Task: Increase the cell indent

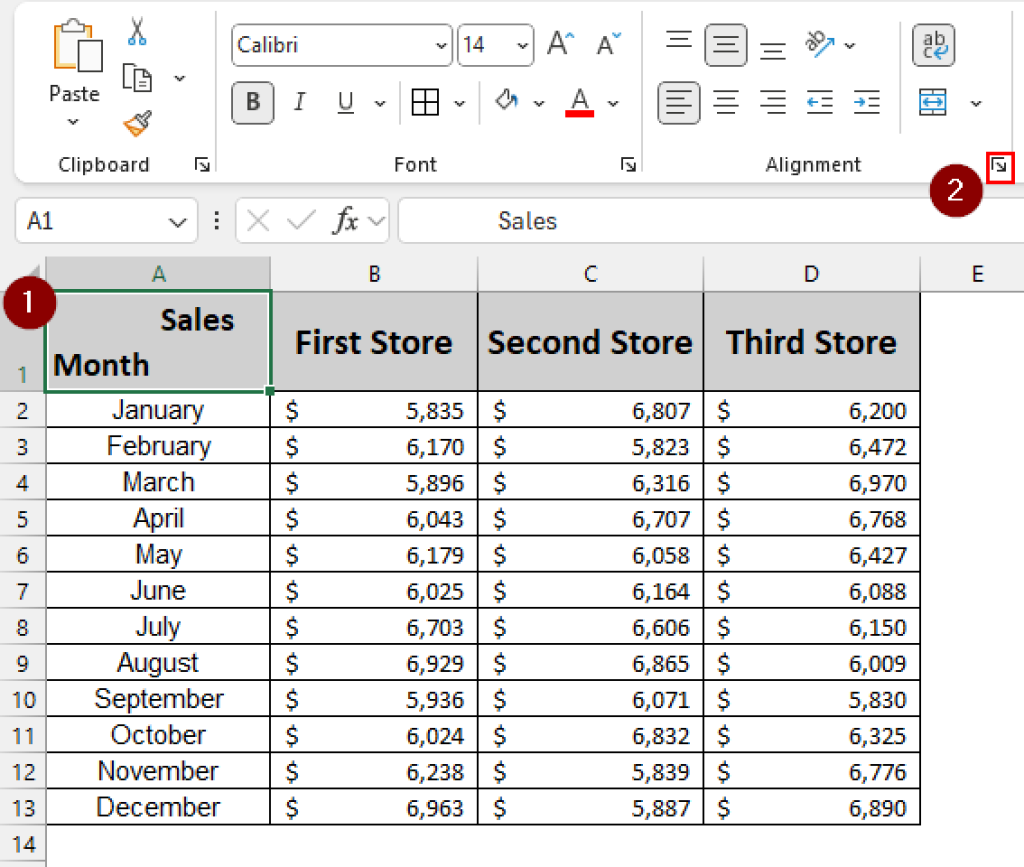Action: coord(866,102)
